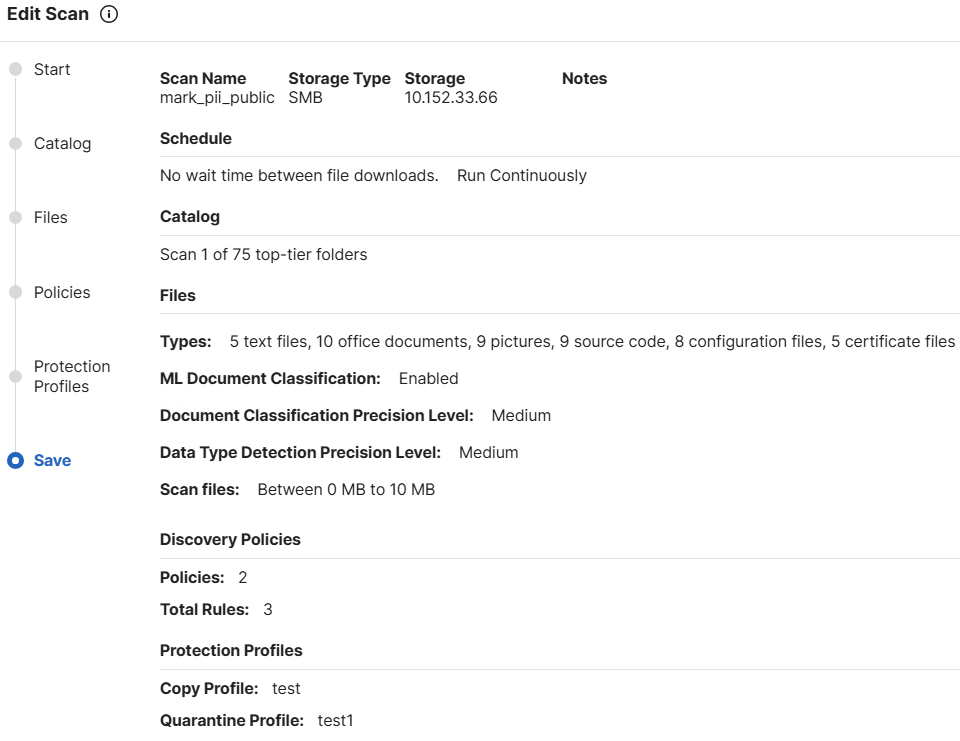Select the Save step label
The image size is (960, 741).
coord(52,461)
